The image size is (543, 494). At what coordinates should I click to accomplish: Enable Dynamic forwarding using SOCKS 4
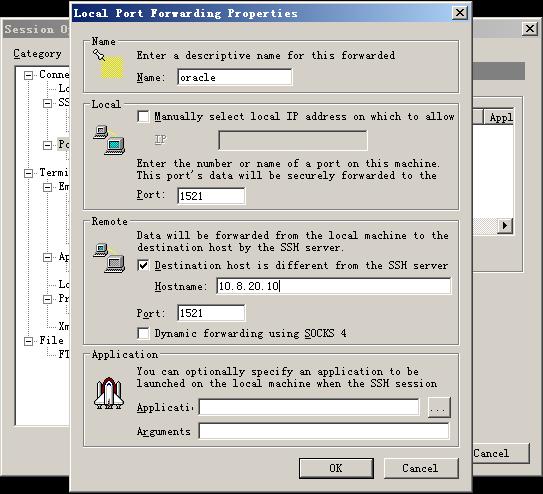coord(143,333)
